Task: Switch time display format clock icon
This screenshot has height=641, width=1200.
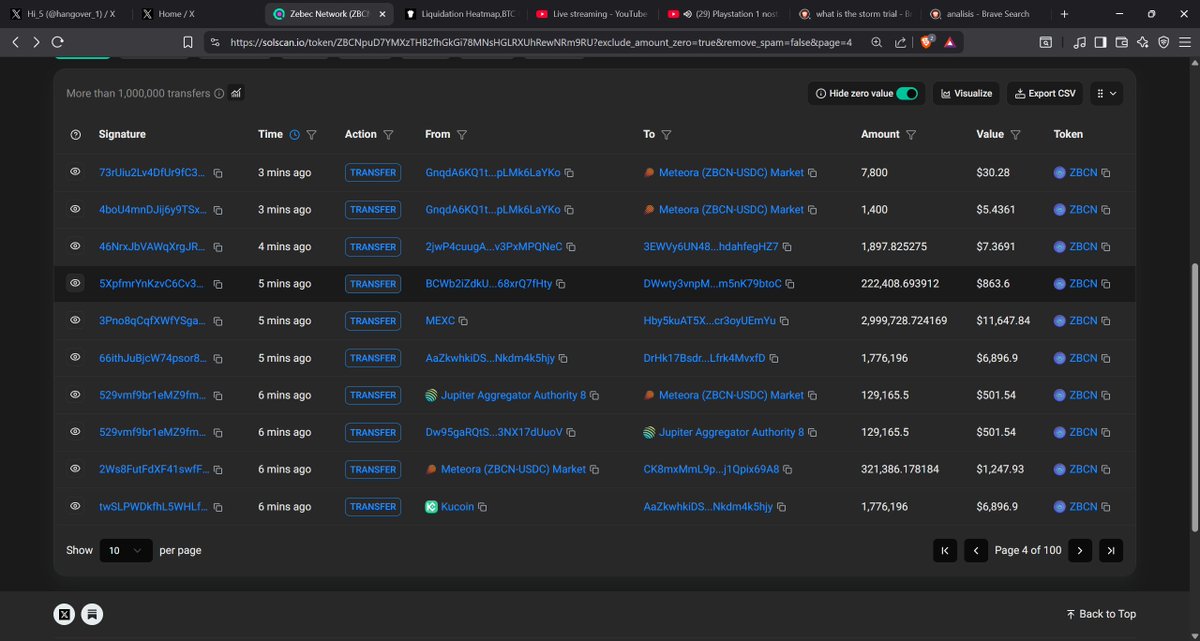Action: click(x=294, y=135)
